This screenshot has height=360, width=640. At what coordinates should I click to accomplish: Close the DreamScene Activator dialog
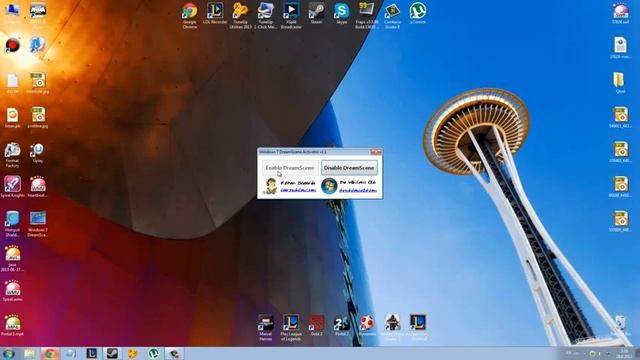point(376,152)
